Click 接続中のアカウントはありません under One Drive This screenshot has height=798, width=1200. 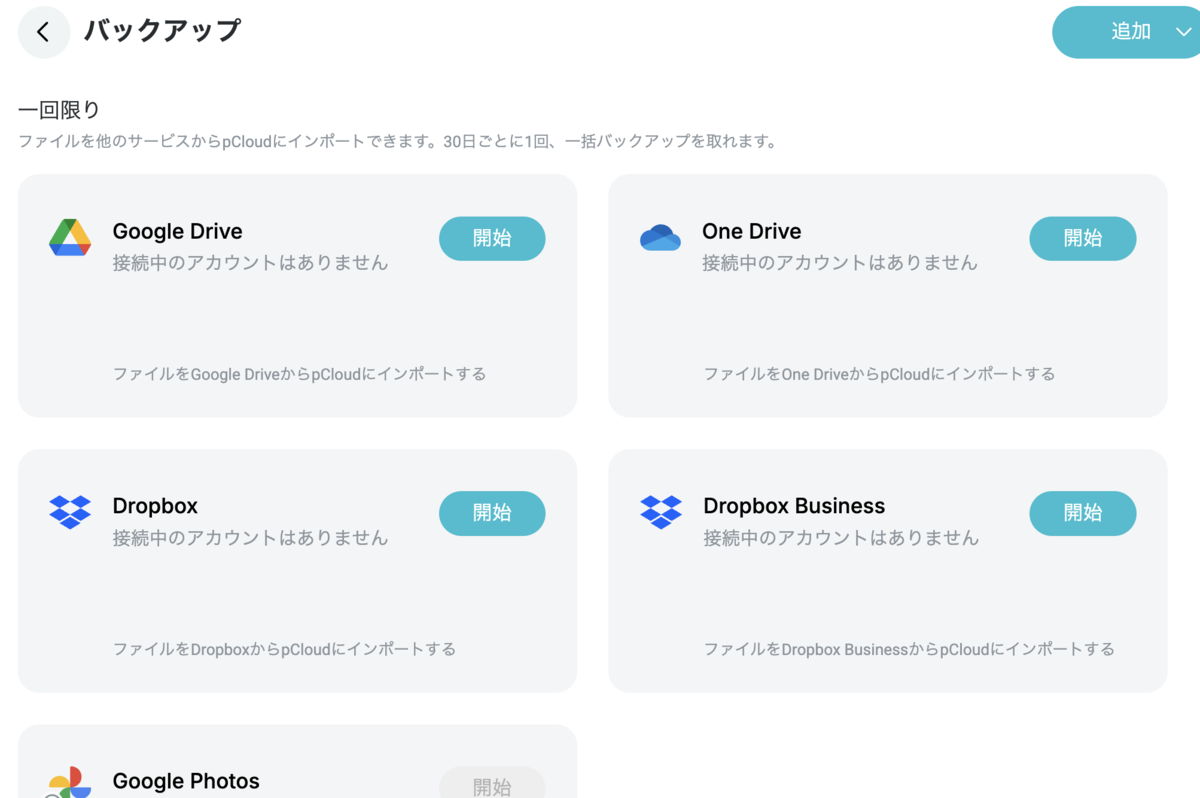[840, 263]
